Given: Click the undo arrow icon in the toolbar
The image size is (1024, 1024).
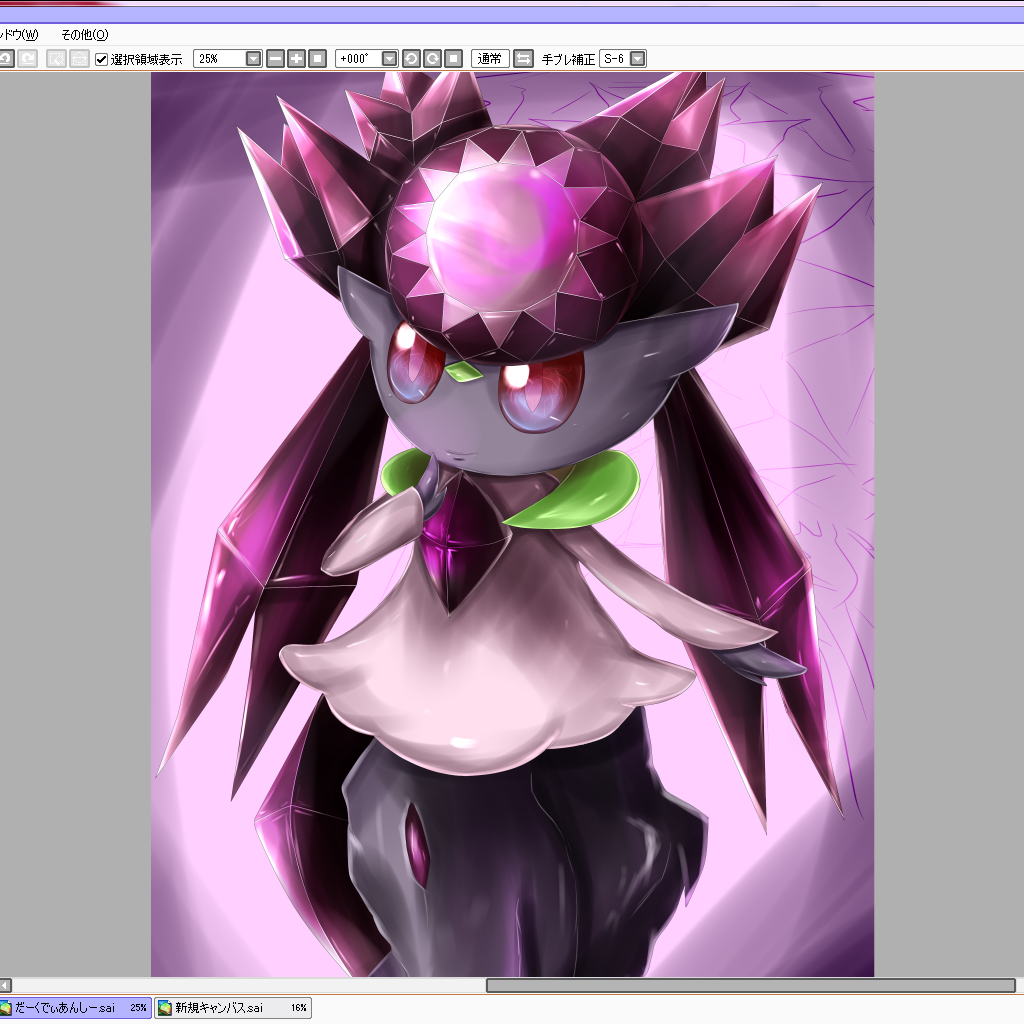Looking at the screenshot, I should click(5, 59).
